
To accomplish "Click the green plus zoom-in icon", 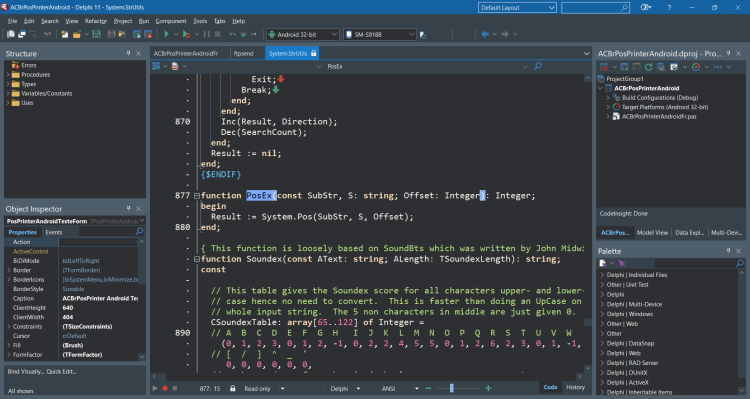I will (x=488, y=388).
